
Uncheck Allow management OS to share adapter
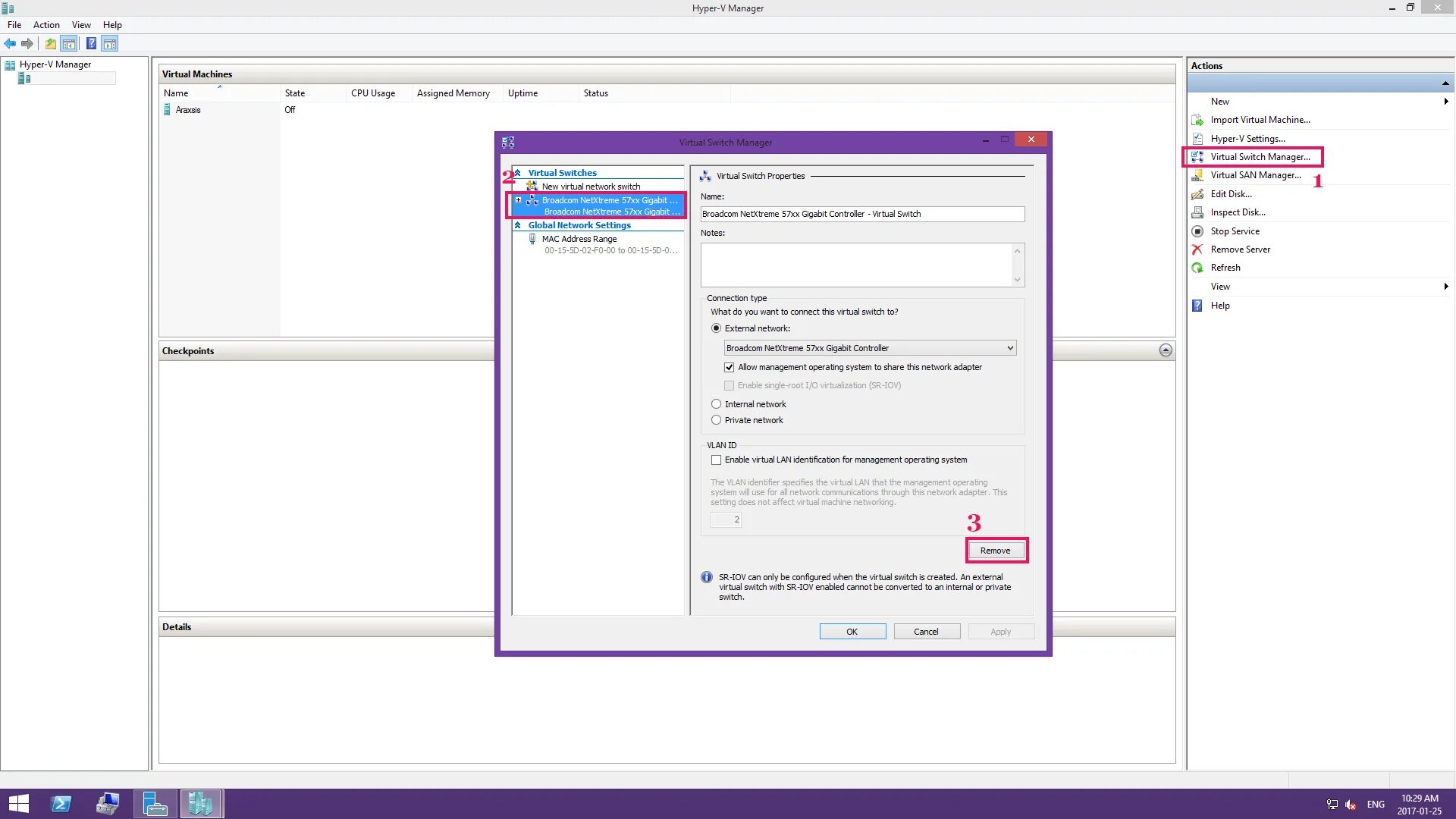pos(730,368)
